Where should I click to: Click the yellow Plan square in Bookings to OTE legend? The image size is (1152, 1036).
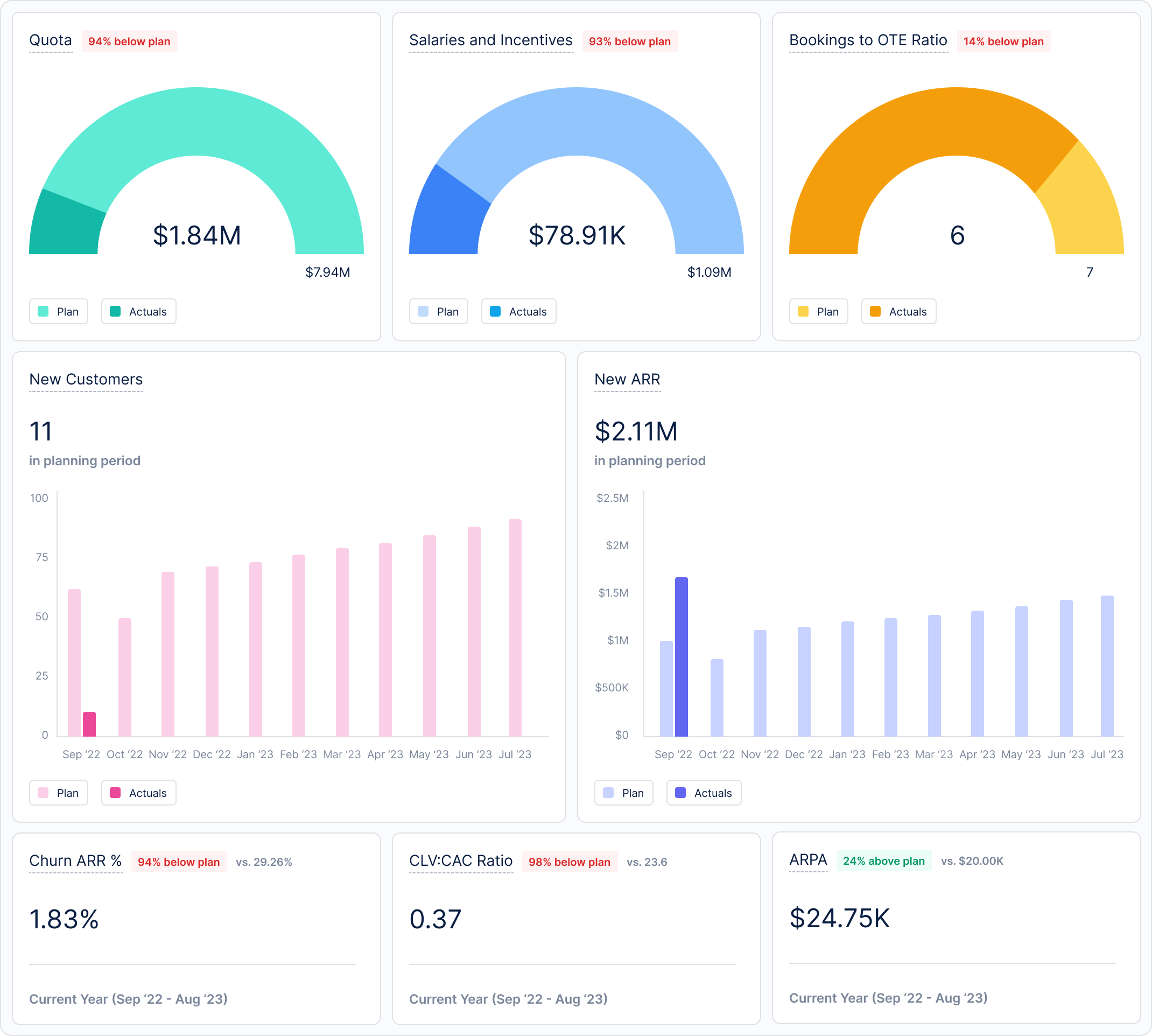(804, 311)
